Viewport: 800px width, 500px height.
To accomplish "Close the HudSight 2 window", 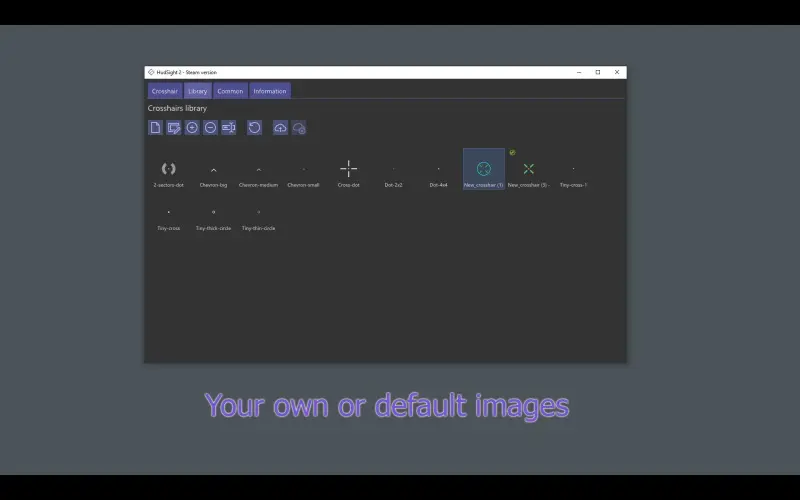I will [617, 72].
